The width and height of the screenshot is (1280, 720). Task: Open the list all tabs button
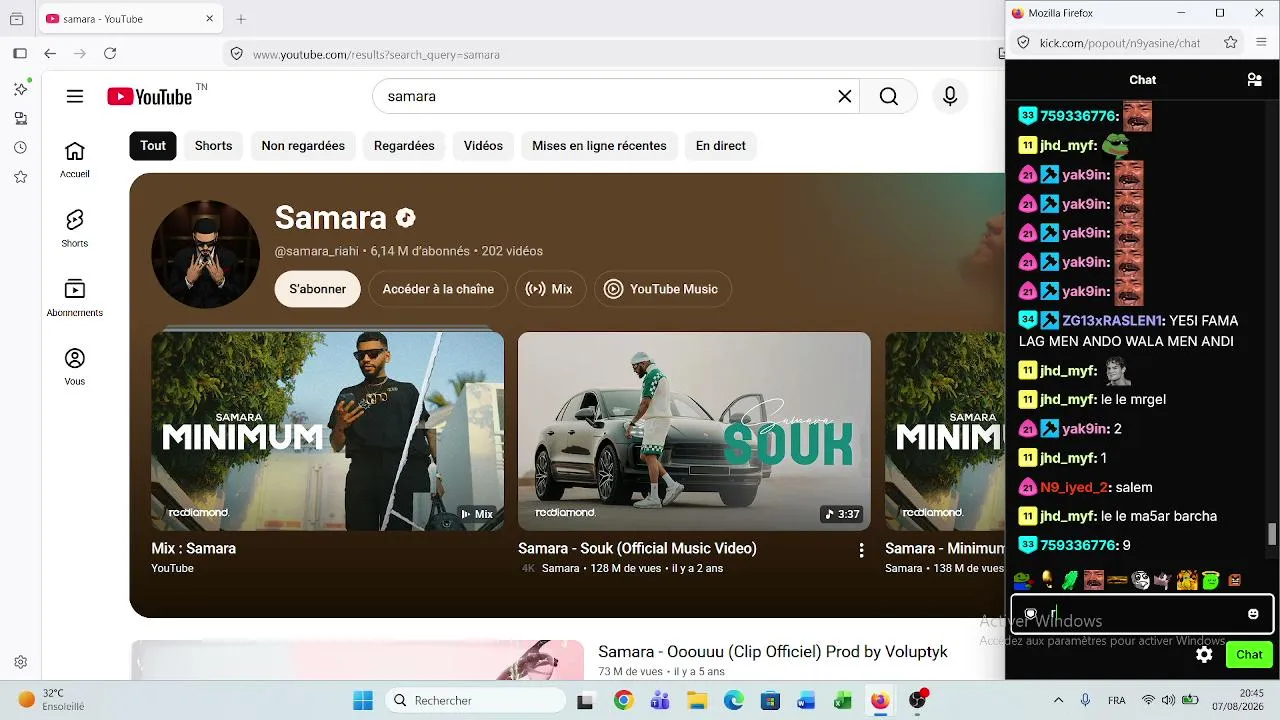(17, 19)
